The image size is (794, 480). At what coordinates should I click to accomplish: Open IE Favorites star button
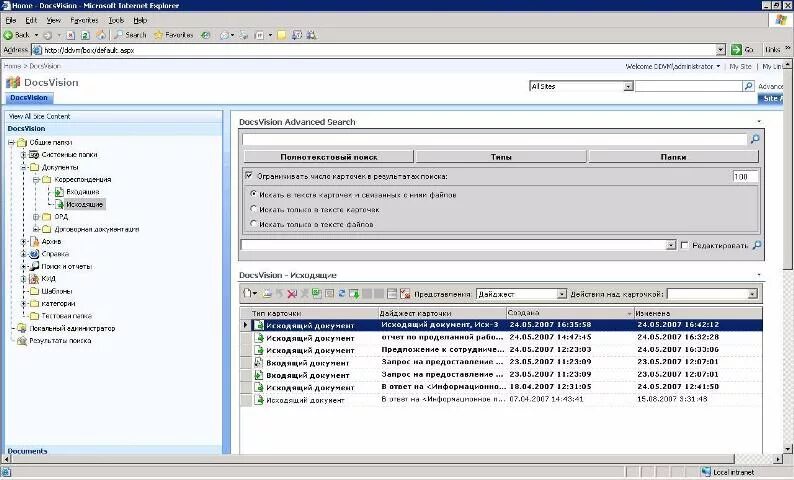(x=173, y=35)
